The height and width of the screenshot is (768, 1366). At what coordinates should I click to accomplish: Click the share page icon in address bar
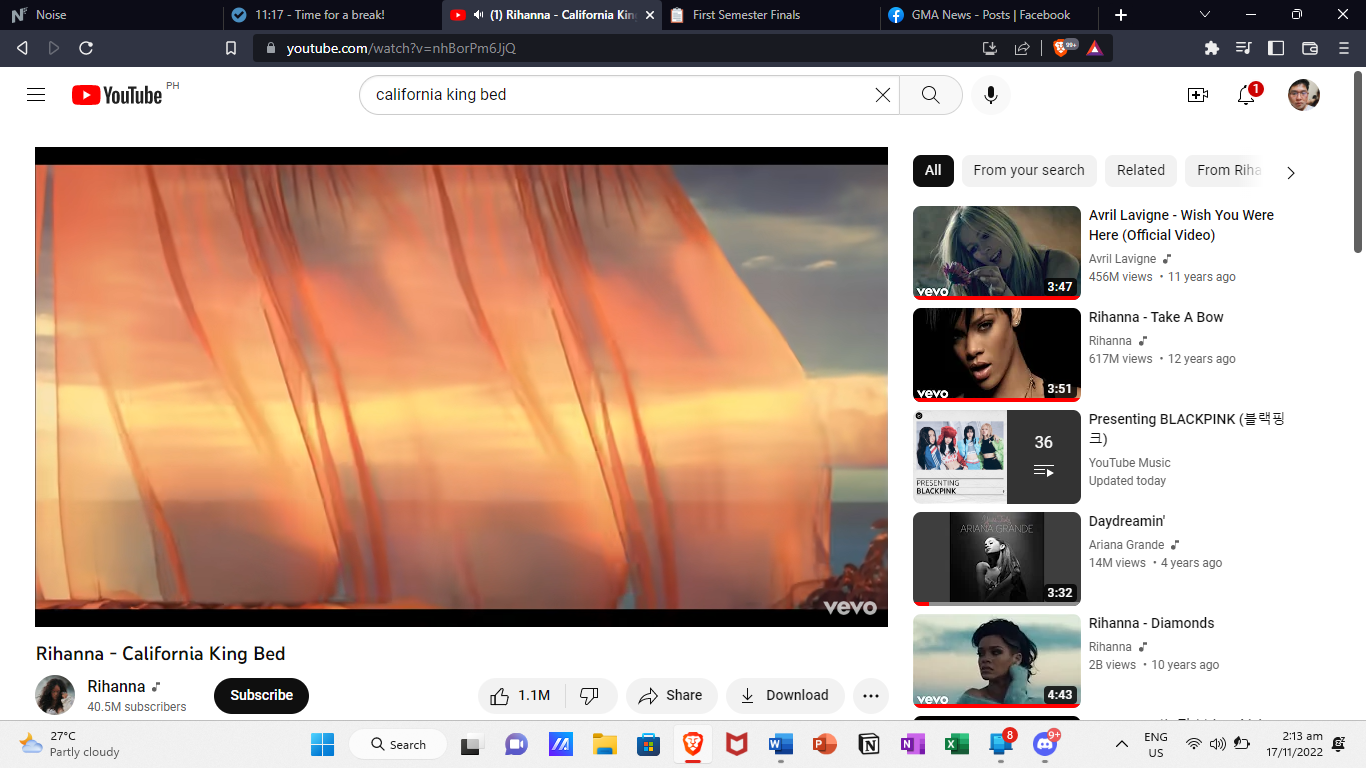pyautogui.click(x=1022, y=48)
